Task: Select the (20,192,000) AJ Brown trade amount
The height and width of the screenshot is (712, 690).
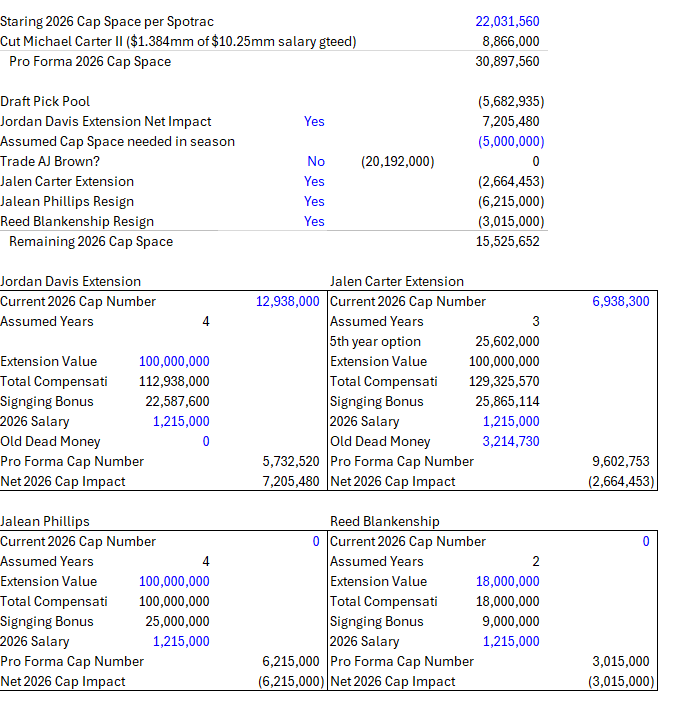Action: (397, 161)
